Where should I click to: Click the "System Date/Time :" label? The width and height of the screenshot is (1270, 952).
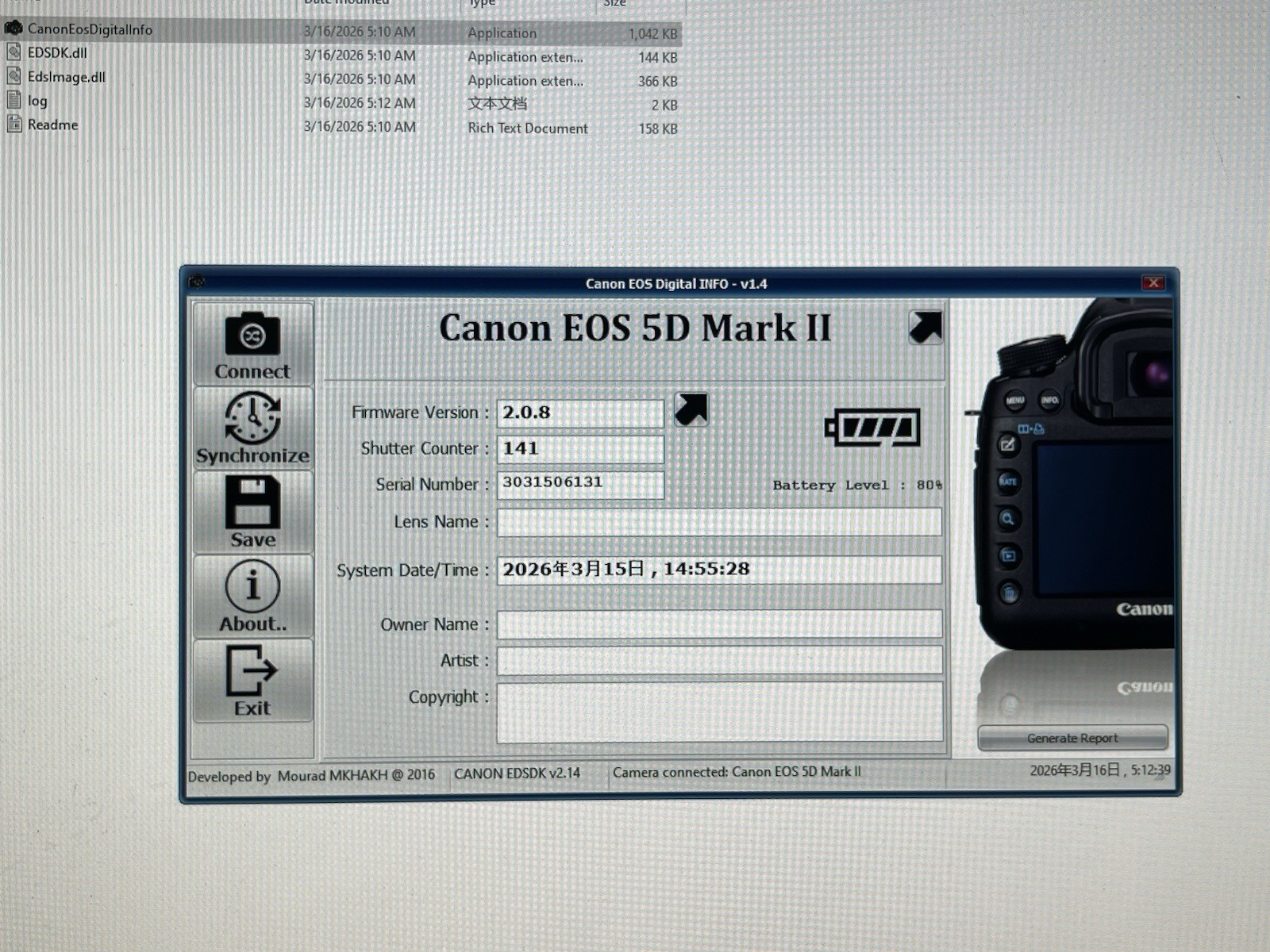(413, 570)
